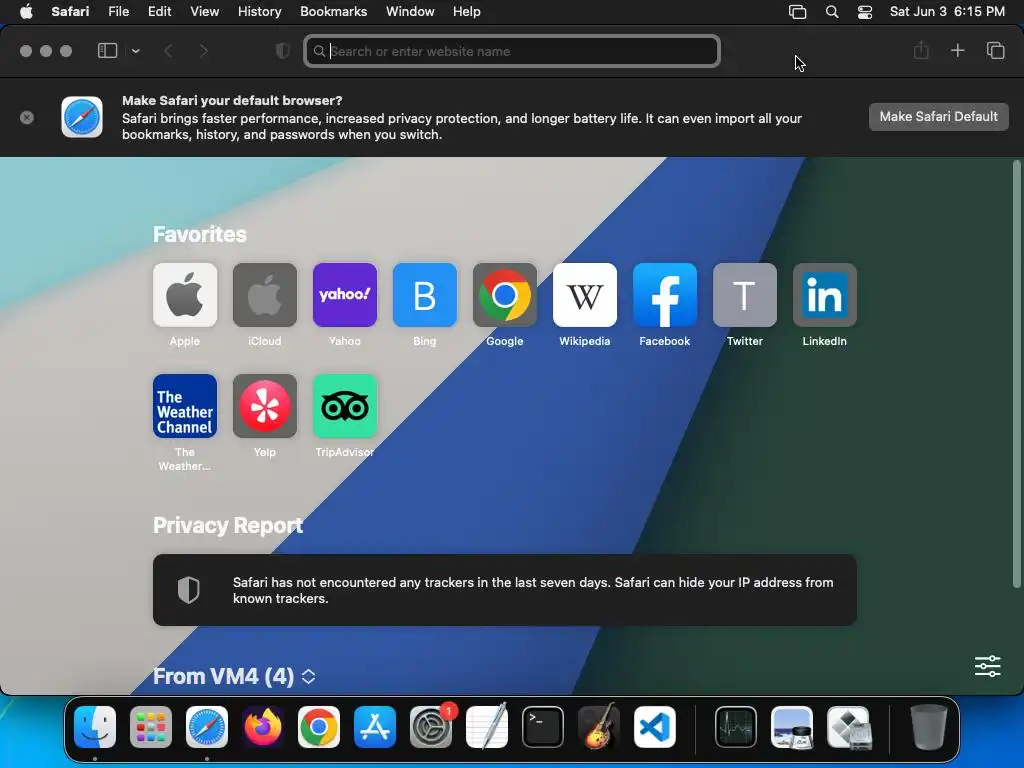The width and height of the screenshot is (1024, 768).
Task: Open the LinkedIn favorite
Action: click(825, 295)
